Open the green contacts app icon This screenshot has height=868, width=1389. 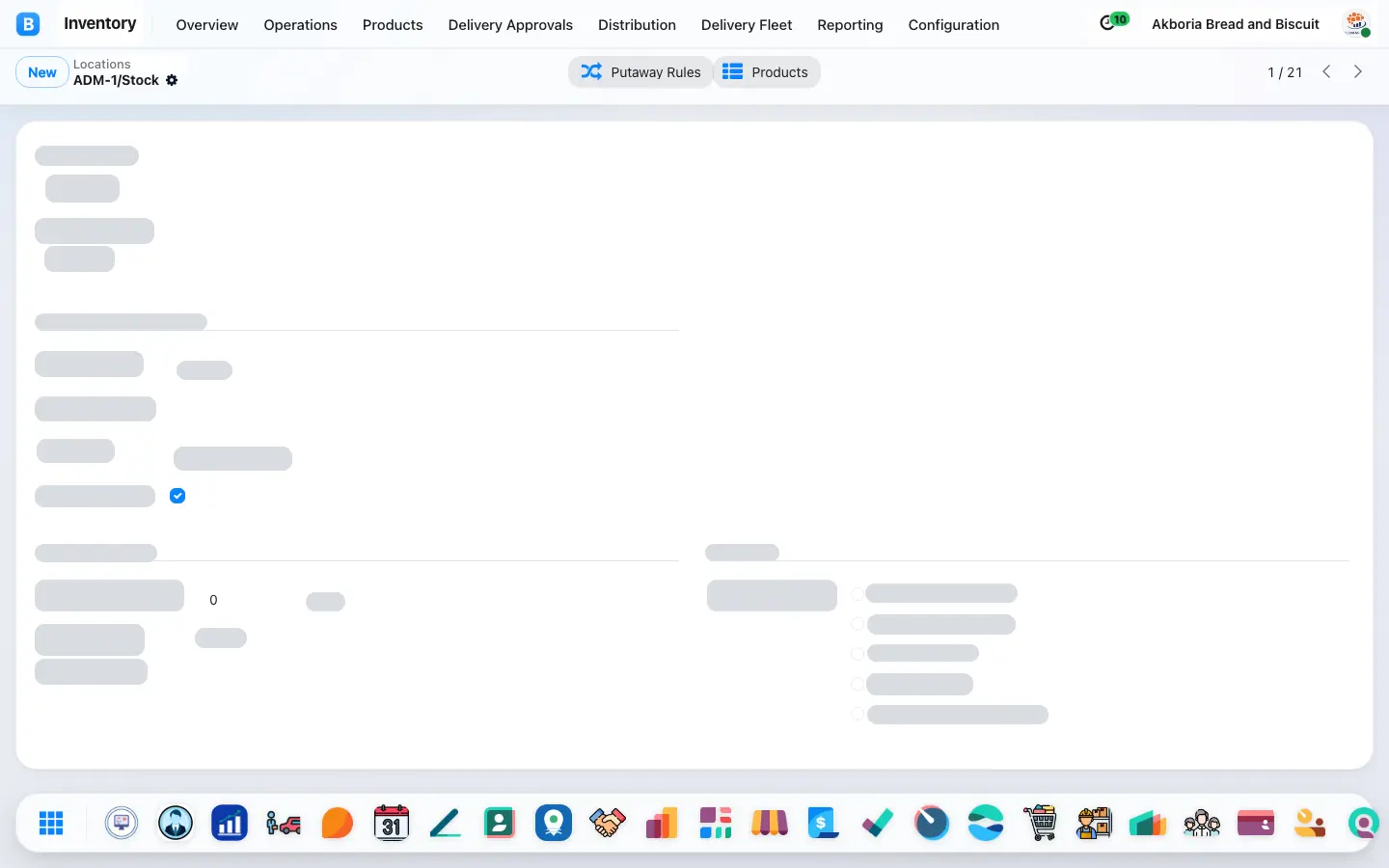click(x=500, y=823)
